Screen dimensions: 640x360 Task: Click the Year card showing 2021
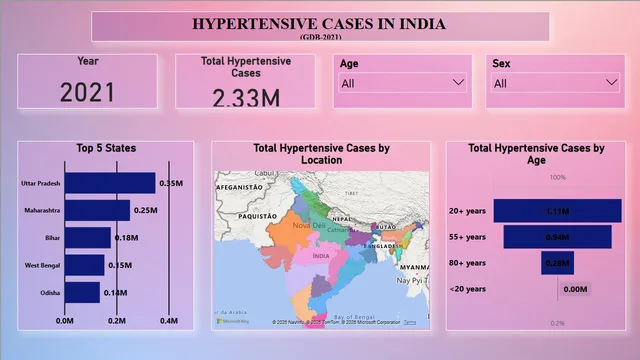click(x=87, y=81)
